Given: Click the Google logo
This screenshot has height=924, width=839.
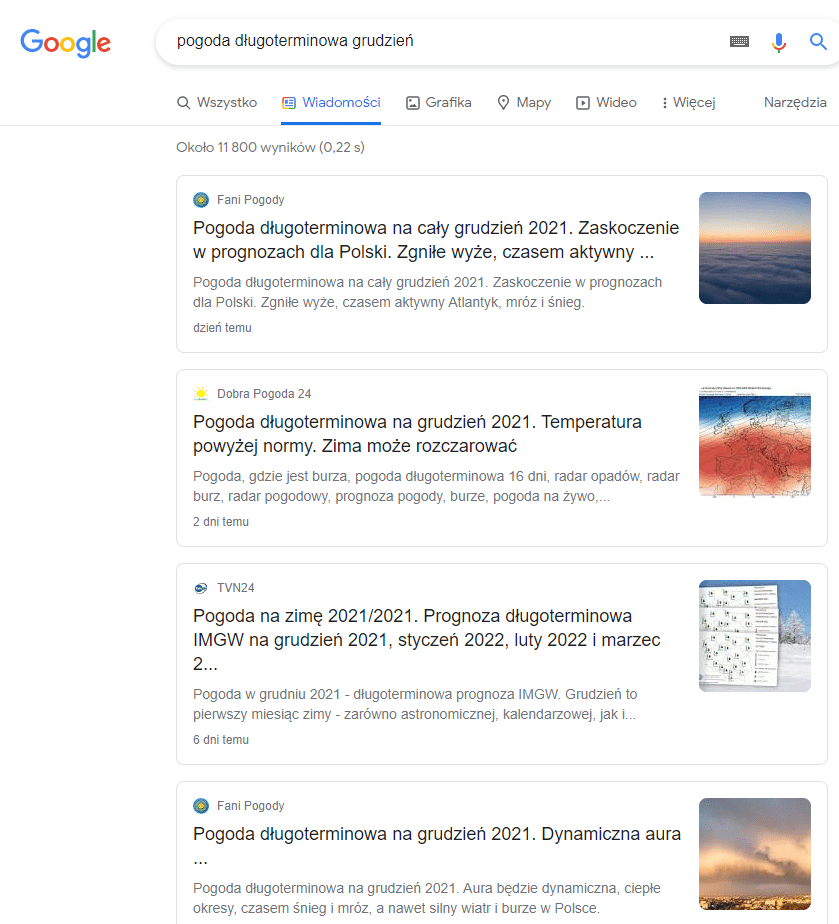Looking at the screenshot, I should pos(65,42).
